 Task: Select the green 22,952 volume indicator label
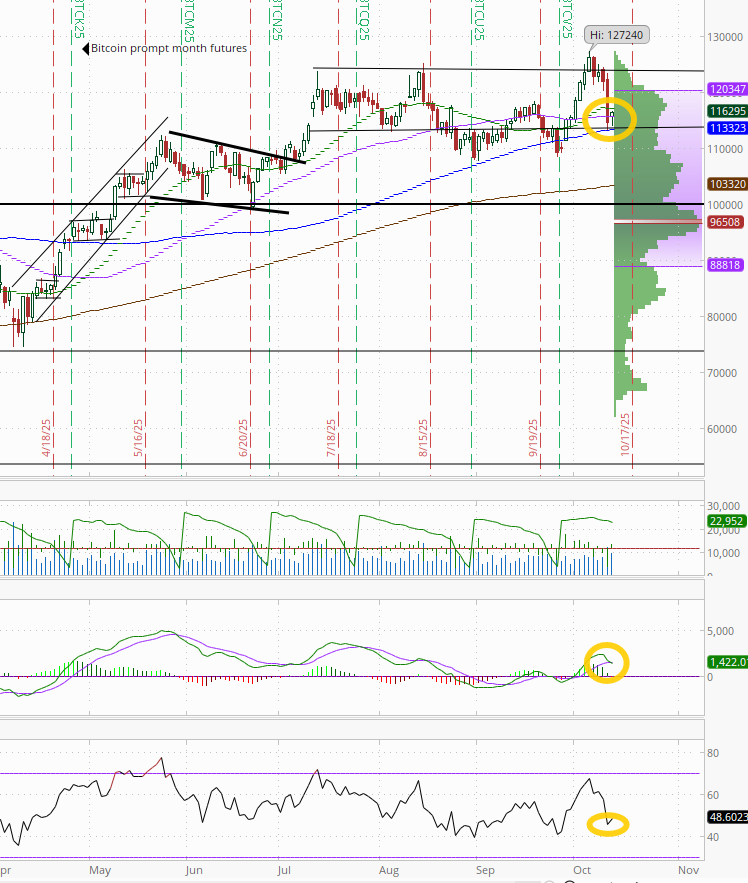click(727, 521)
